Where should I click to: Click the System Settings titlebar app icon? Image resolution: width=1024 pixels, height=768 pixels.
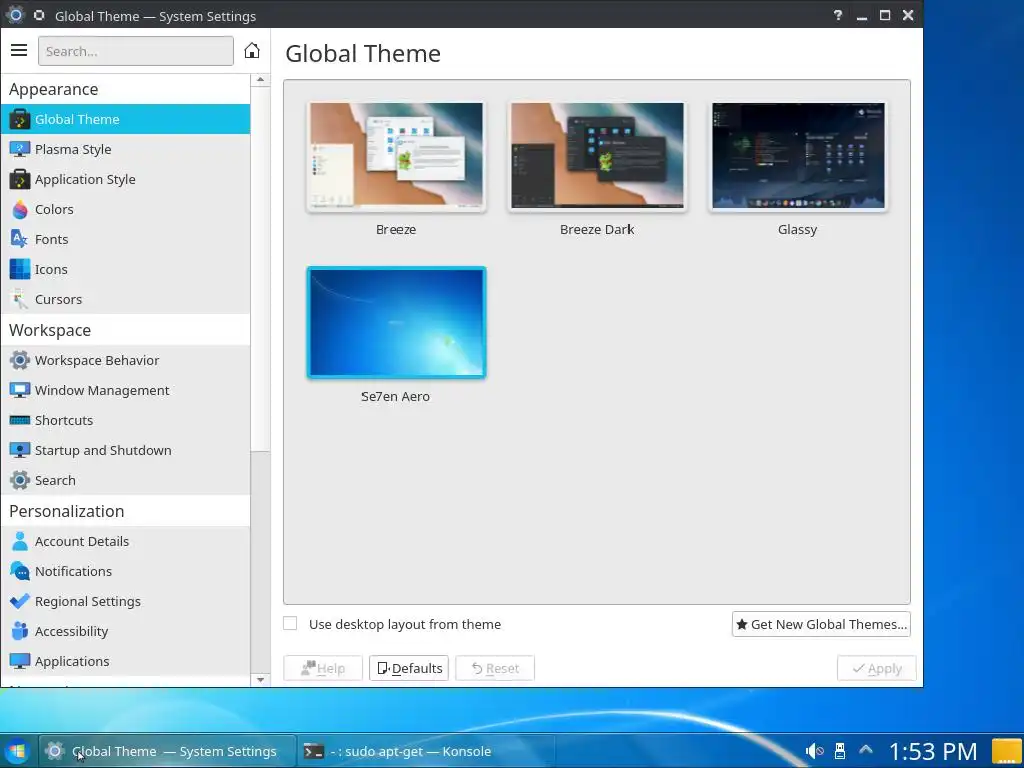coord(15,15)
